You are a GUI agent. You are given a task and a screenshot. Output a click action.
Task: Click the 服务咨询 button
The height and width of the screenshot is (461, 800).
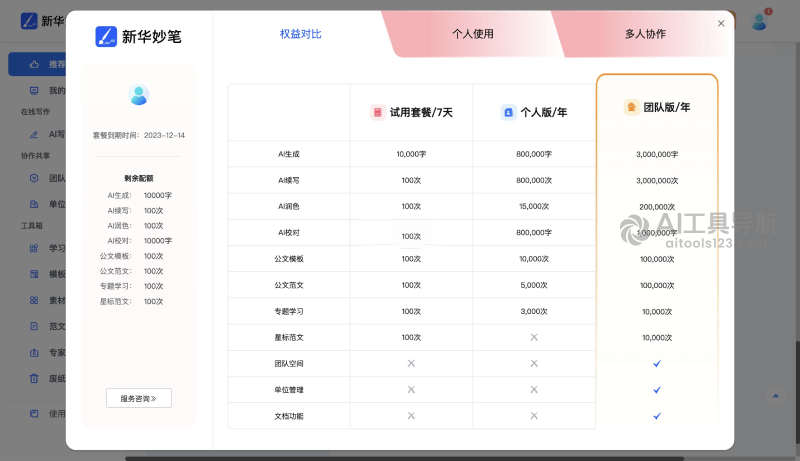coord(139,398)
